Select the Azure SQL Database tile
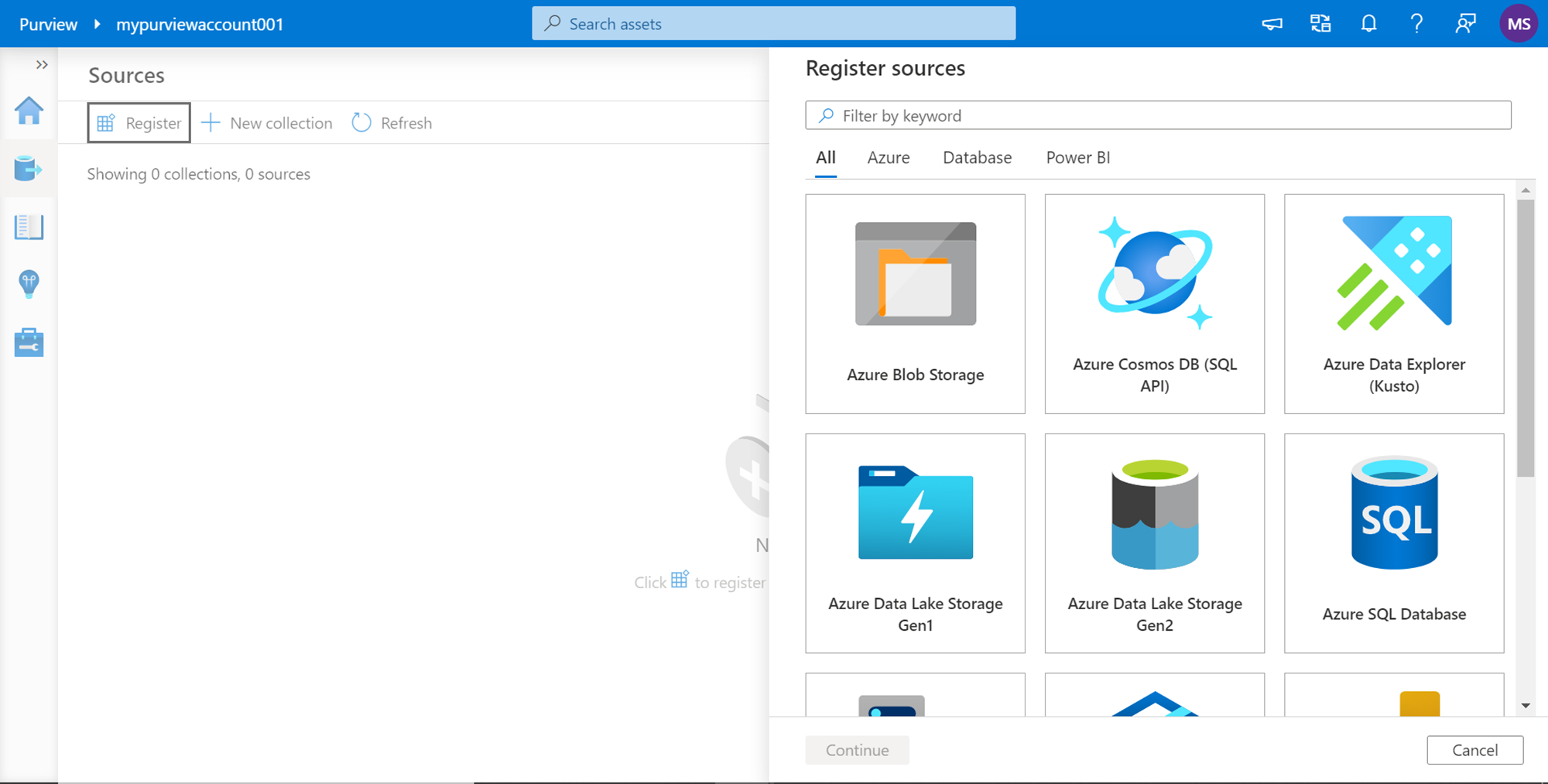 click(x=1394, y=543)
